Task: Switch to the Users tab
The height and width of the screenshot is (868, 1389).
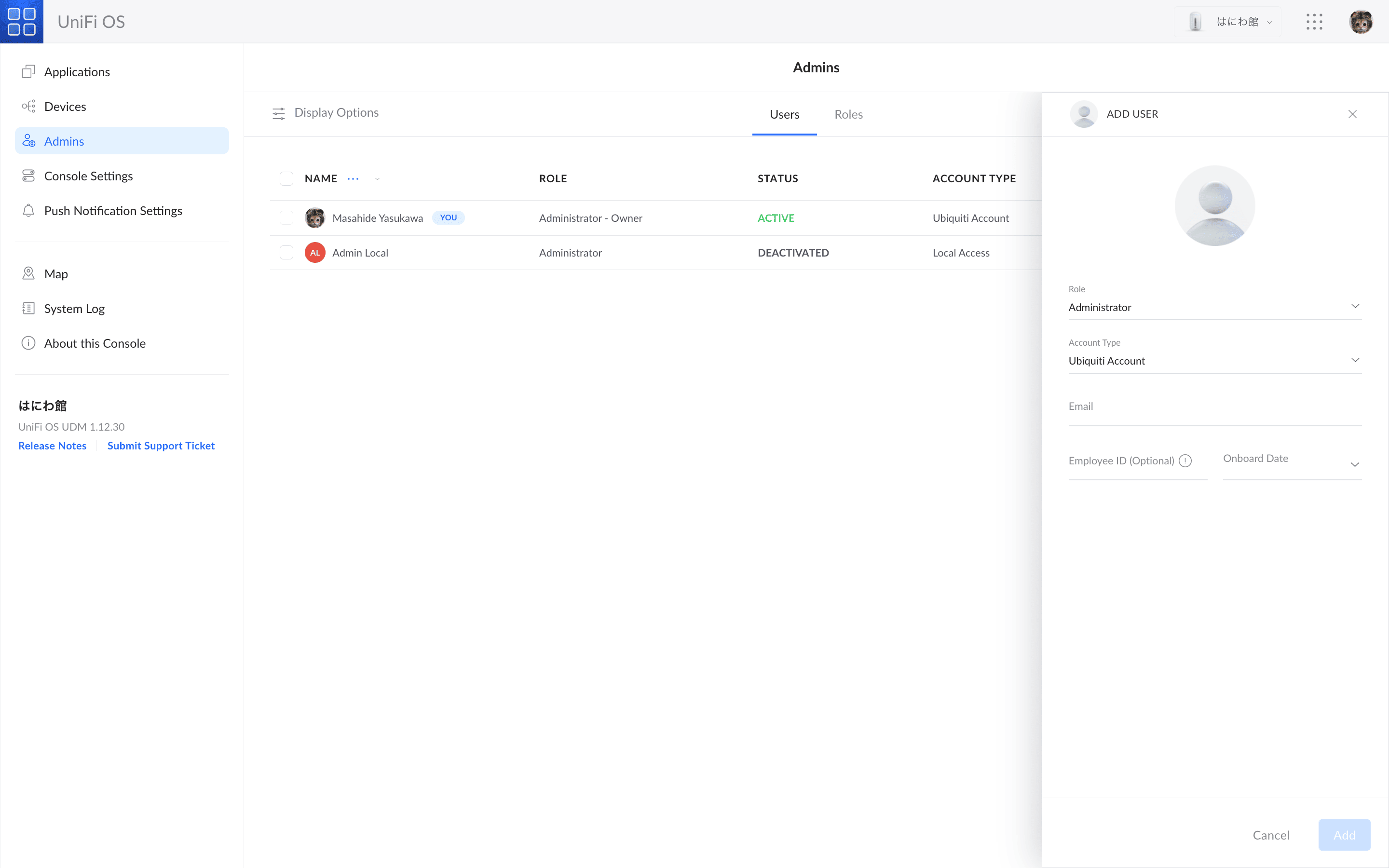Action: point(784,114)
